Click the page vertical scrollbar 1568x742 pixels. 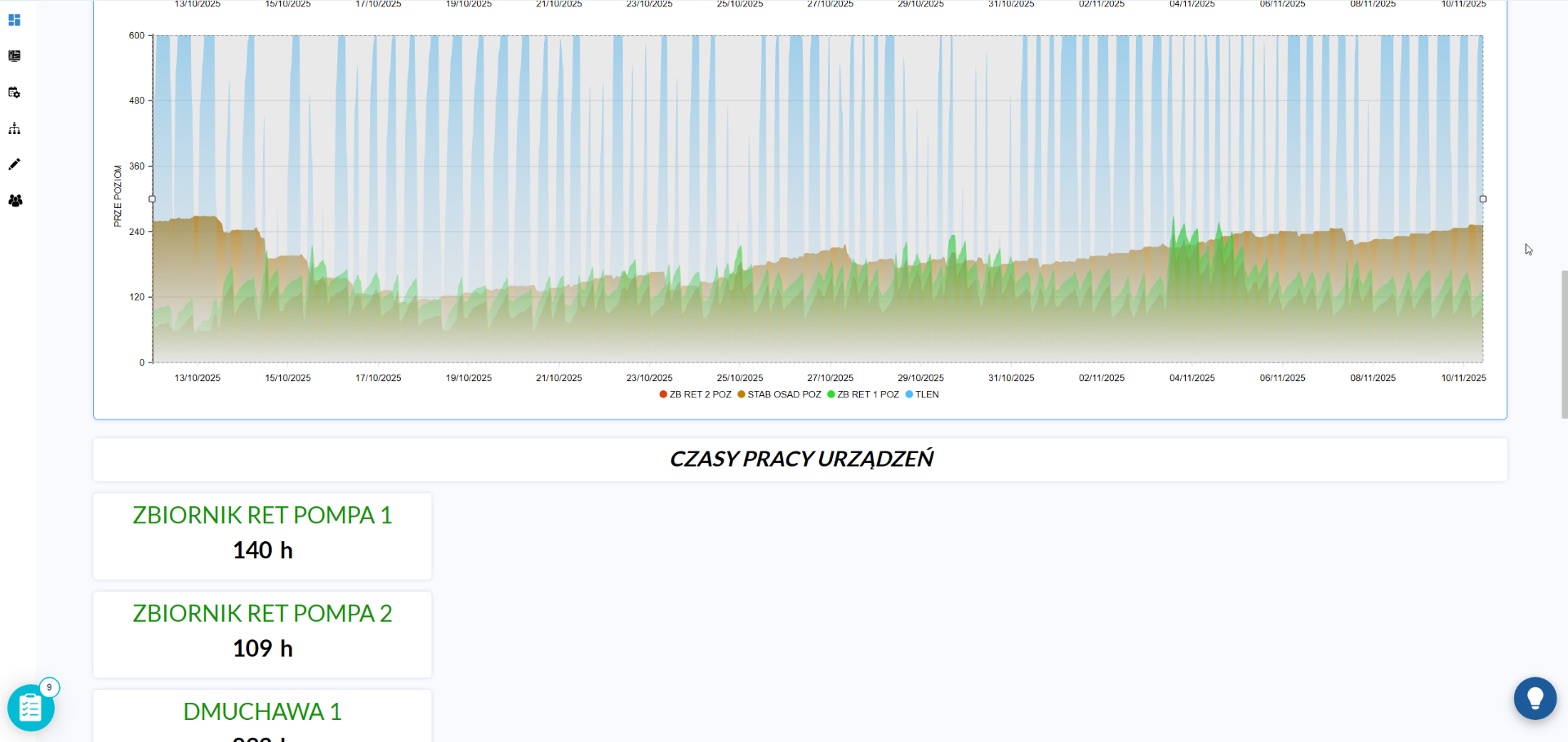(x=1564, y=343)
